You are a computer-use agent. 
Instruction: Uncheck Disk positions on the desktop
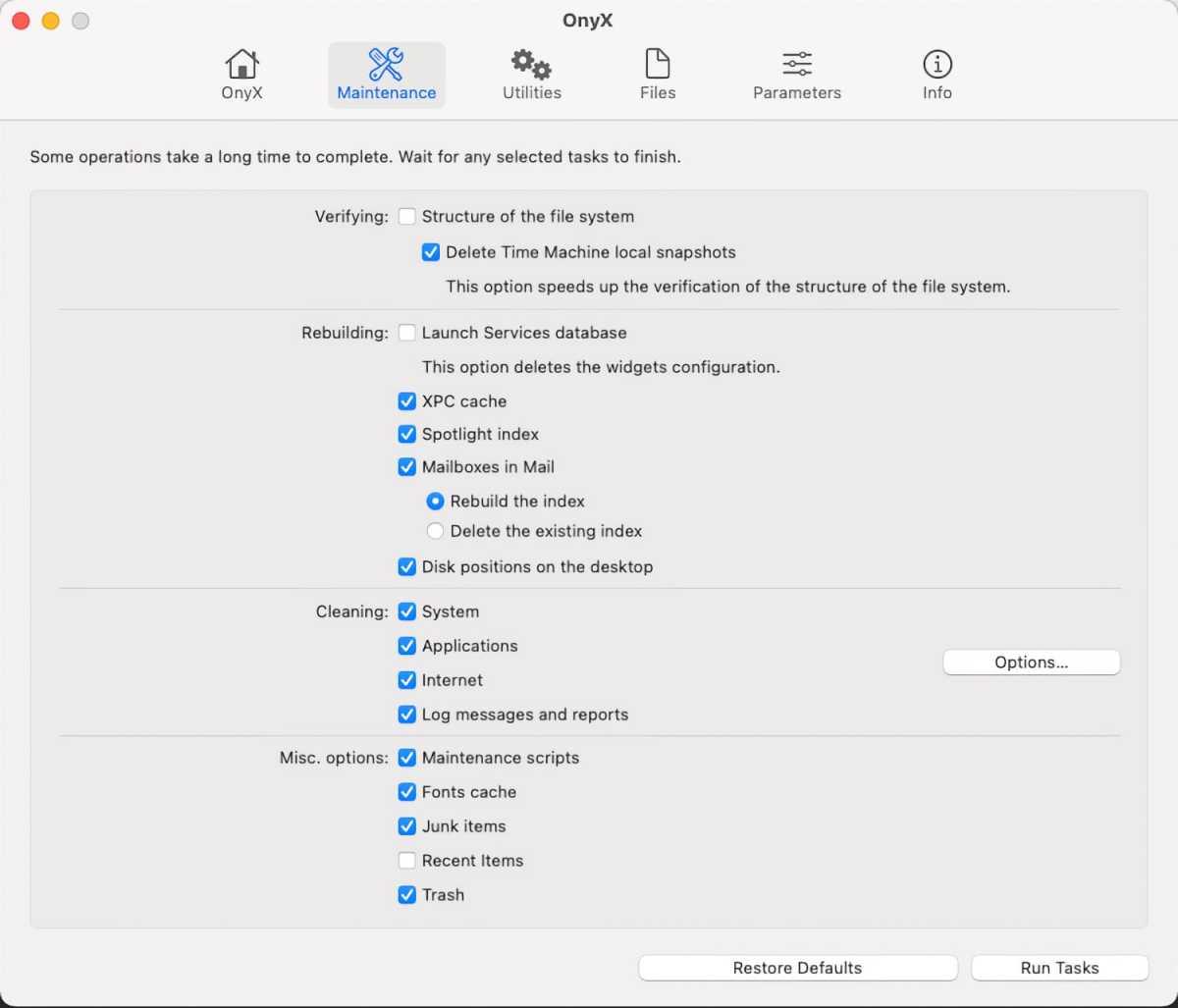[x=407, y=567]
